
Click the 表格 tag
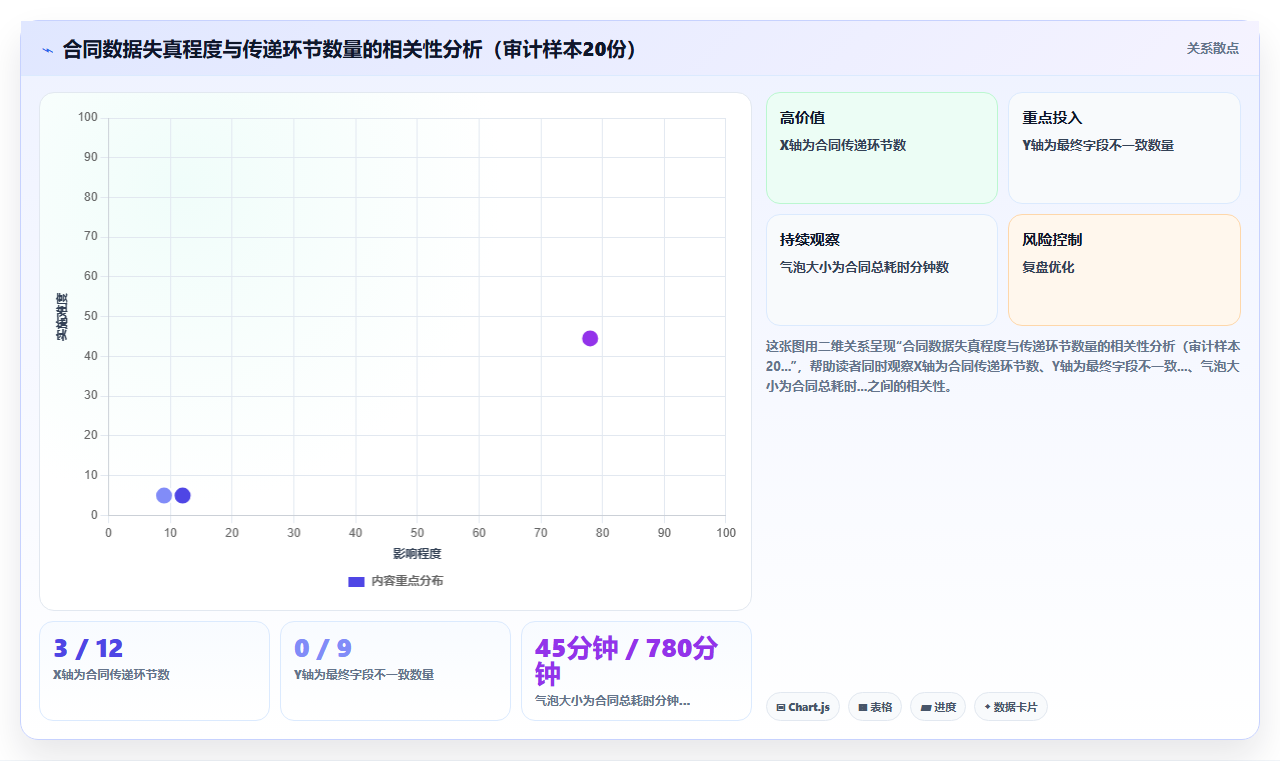coord(875,707)
